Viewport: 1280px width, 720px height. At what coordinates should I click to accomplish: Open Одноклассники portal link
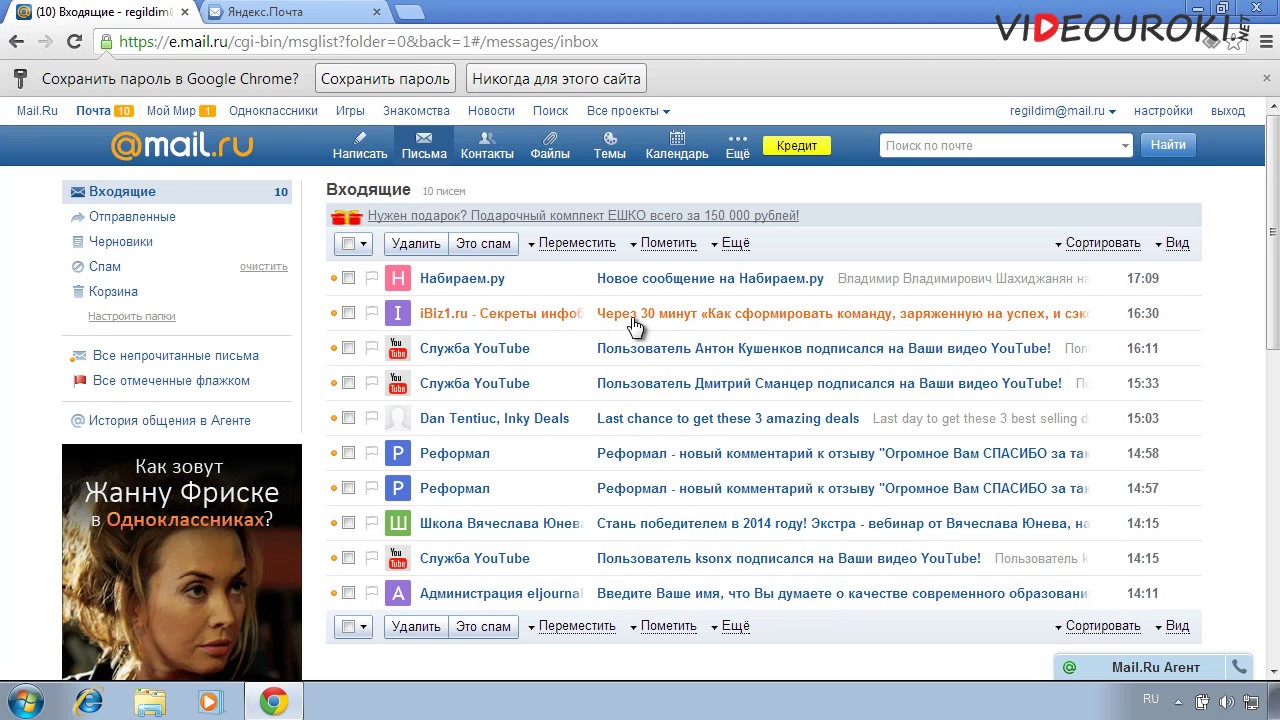tap(273, 111)
